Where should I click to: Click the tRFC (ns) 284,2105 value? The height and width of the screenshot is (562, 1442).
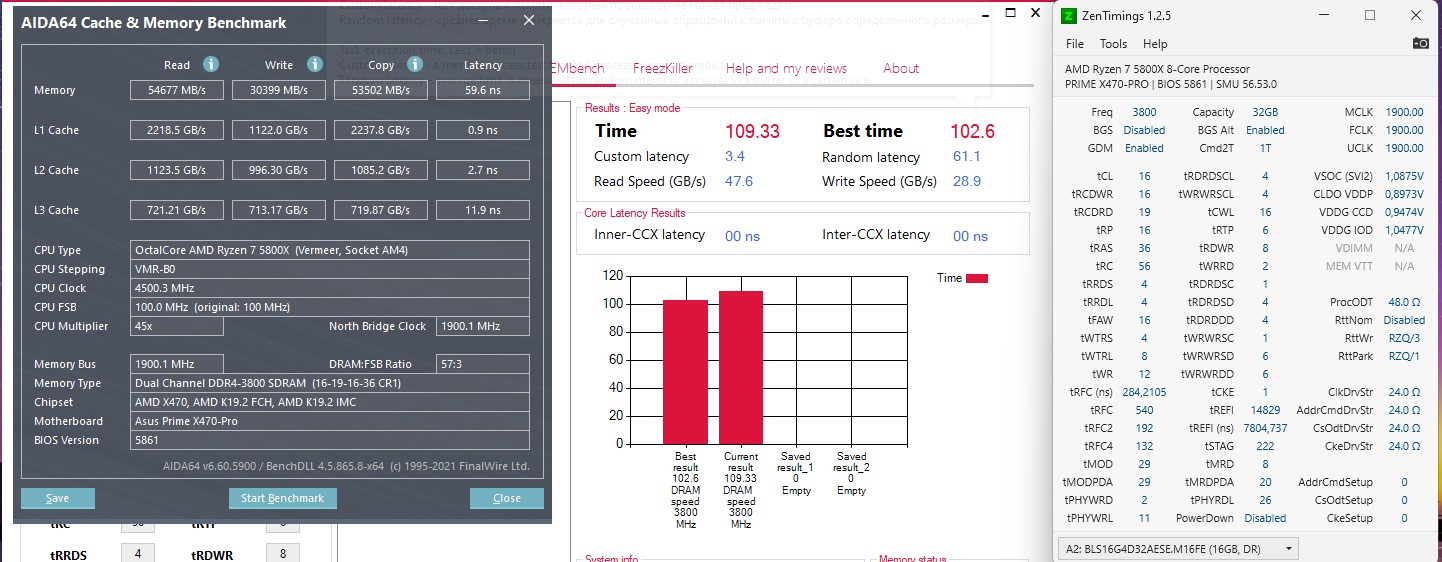(1144, 392)
